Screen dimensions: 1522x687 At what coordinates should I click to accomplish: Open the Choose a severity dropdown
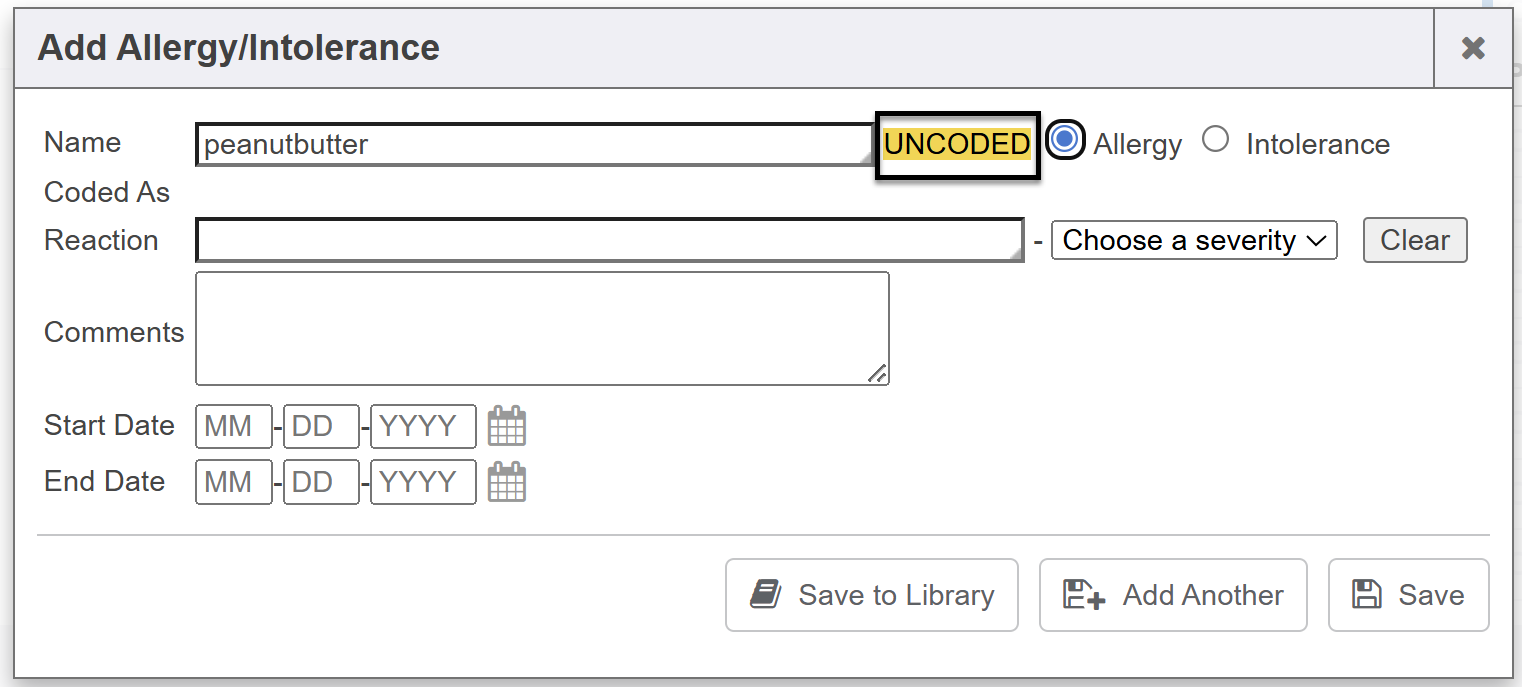click(x=1194, y=240)
